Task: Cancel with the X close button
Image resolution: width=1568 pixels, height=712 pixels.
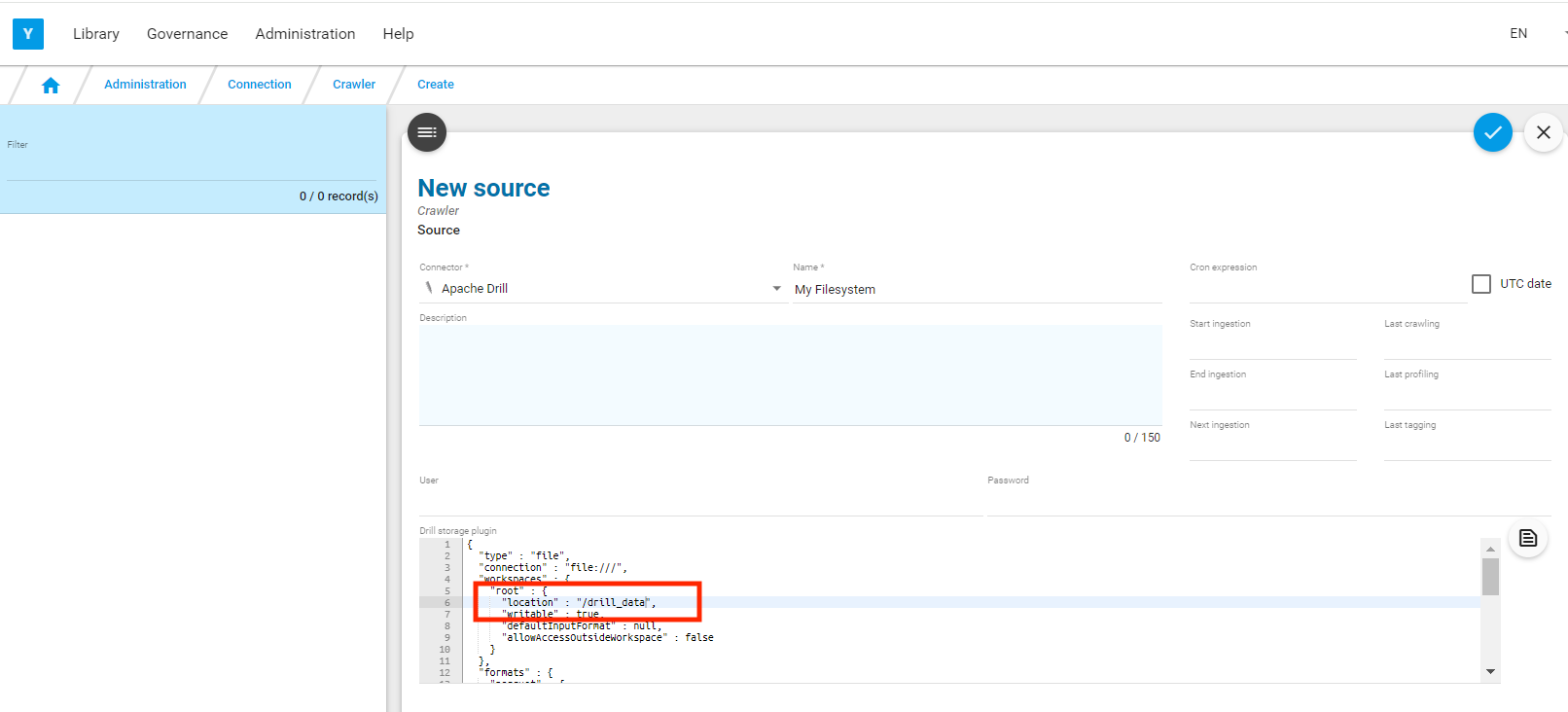Action: (1544, 132)
